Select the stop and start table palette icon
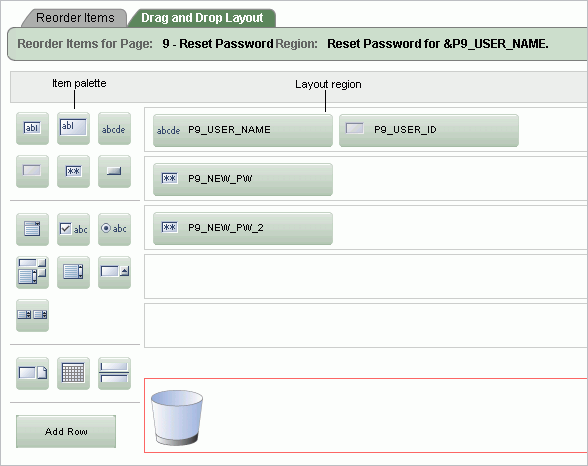The height and width of the screenshot is (466, 588). click(114, 373)
